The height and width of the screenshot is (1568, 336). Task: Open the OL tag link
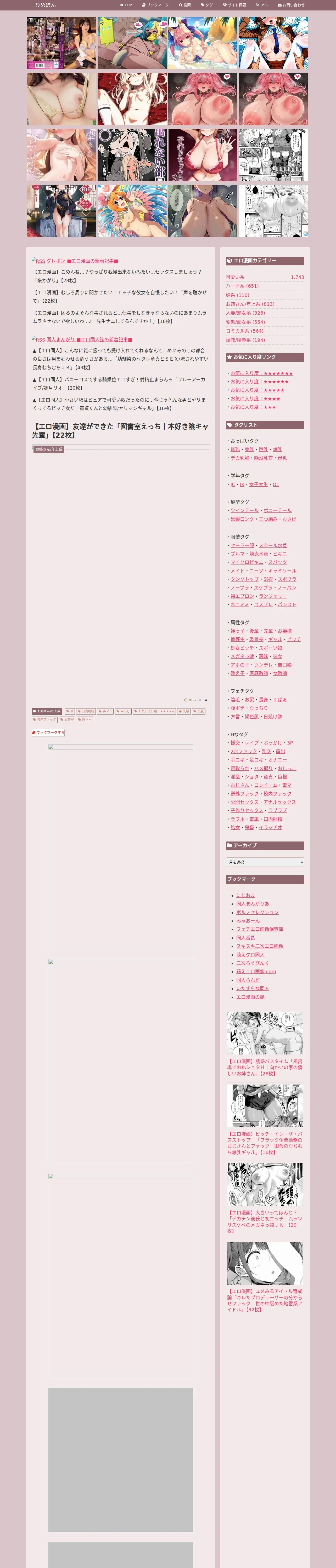coord(276,485)
